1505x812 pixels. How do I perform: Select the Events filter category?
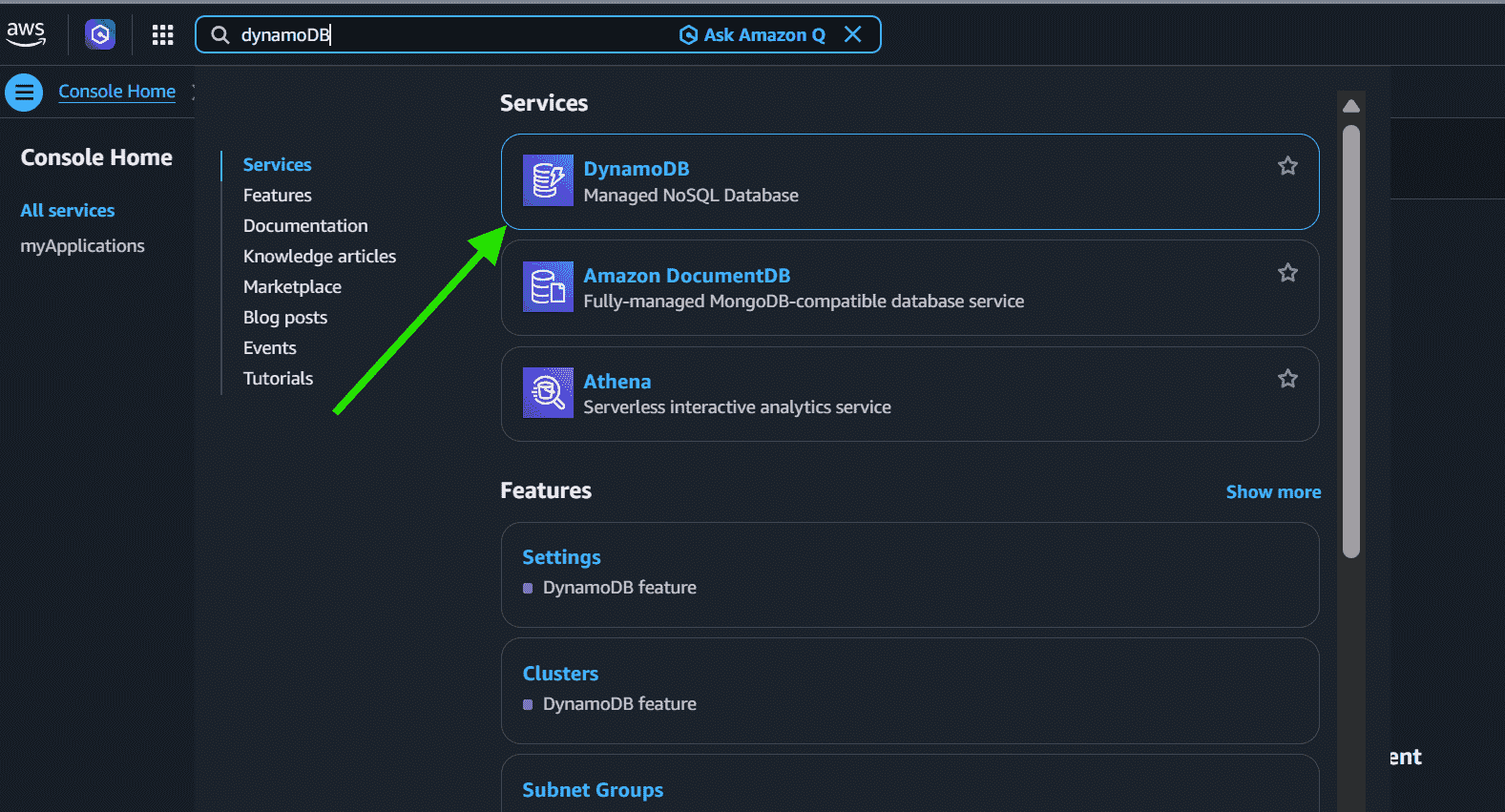270,348
